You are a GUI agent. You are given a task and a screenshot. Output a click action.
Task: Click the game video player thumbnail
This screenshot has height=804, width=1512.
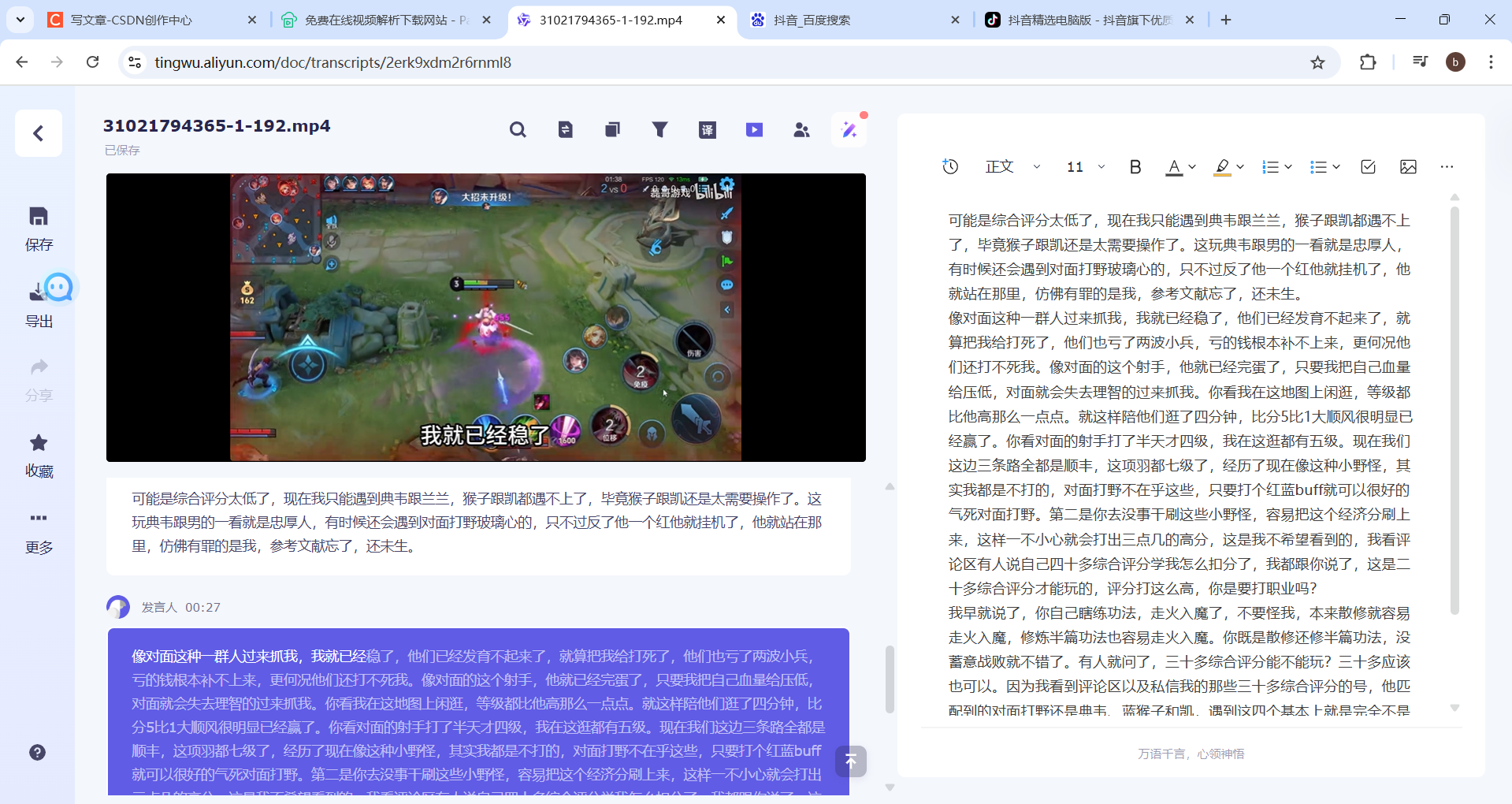pyautogui.click(x=486, y=318)
